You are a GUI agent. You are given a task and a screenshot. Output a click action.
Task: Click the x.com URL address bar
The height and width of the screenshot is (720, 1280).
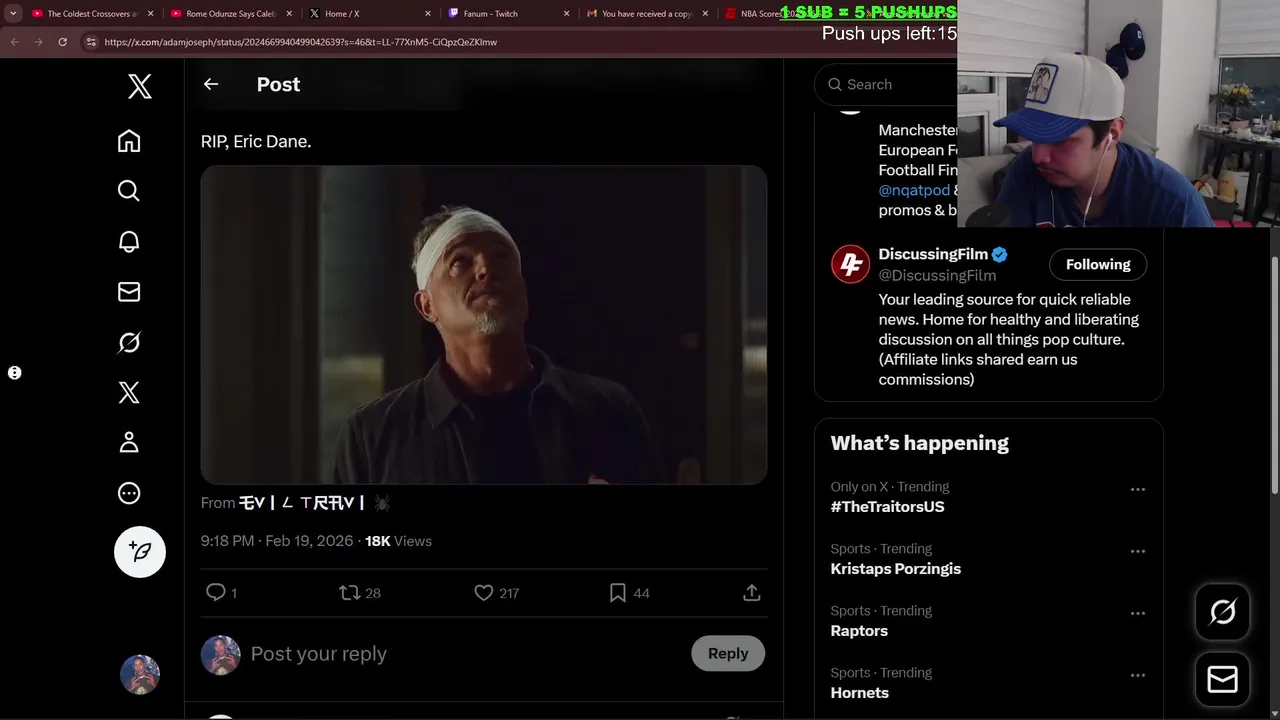pos(300,42)
